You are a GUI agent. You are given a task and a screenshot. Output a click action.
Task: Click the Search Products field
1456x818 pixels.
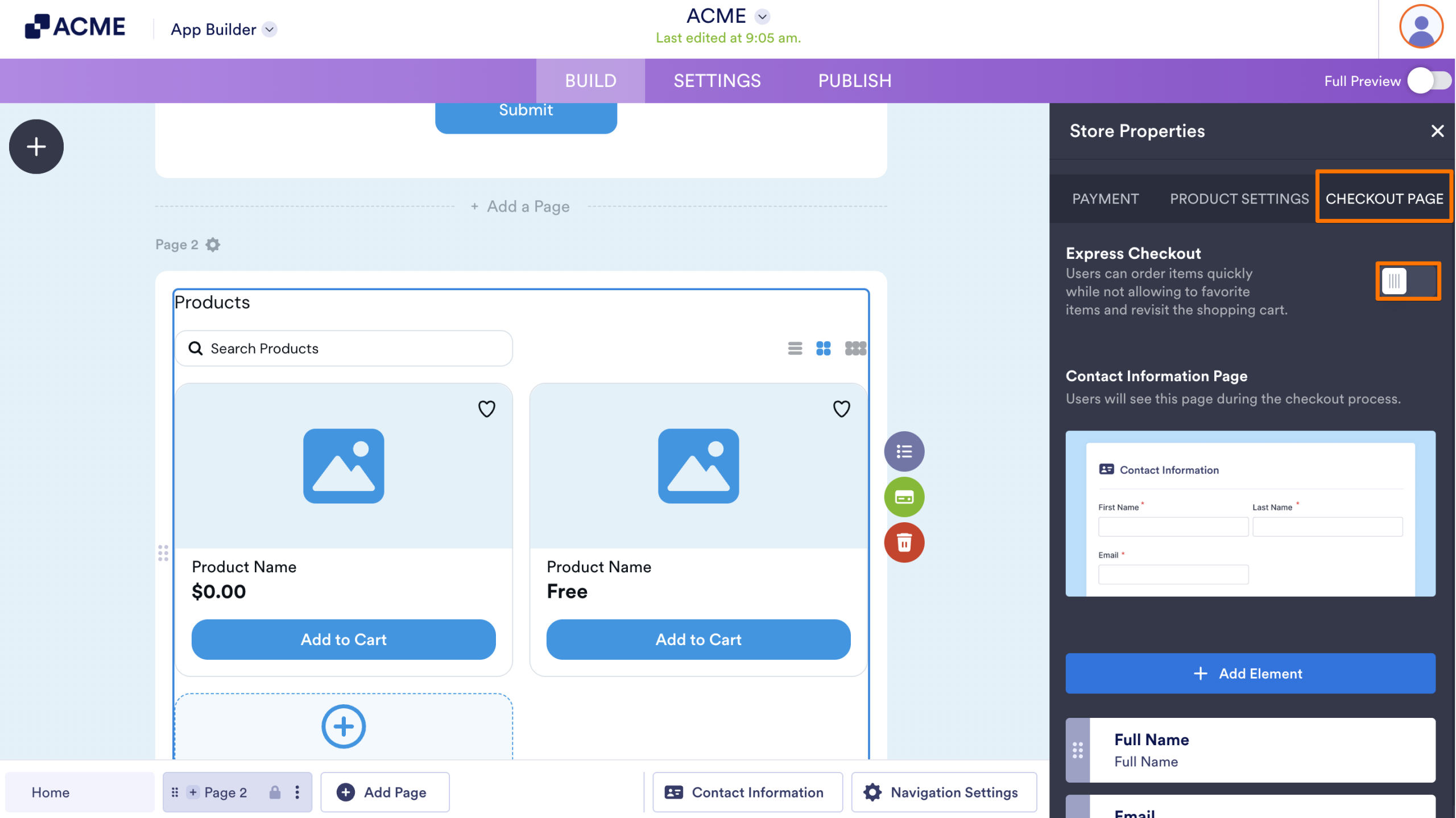pyautogui.click(x=344, y=348)
